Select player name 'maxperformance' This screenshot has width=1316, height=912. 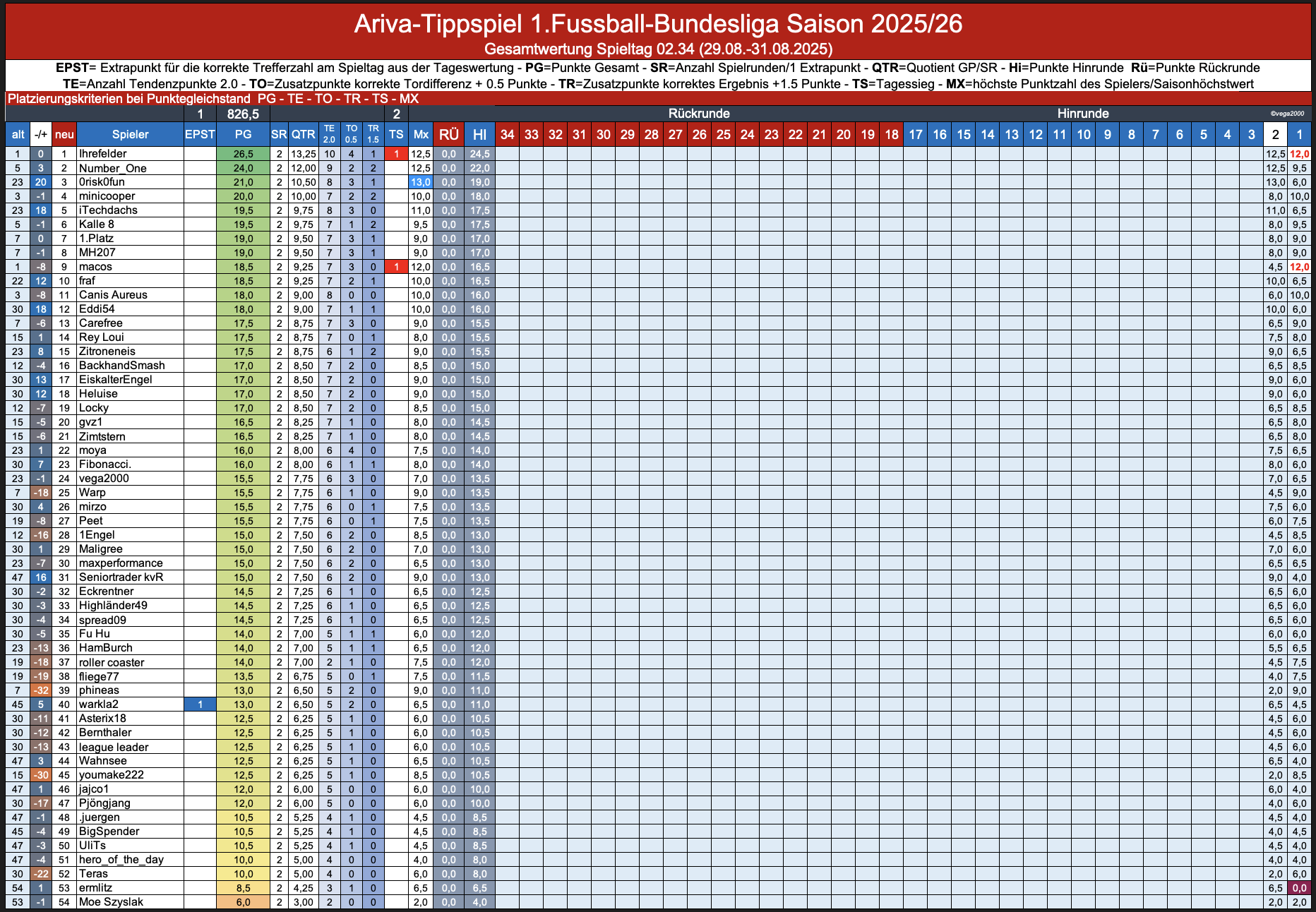click(x=121, y=563)
